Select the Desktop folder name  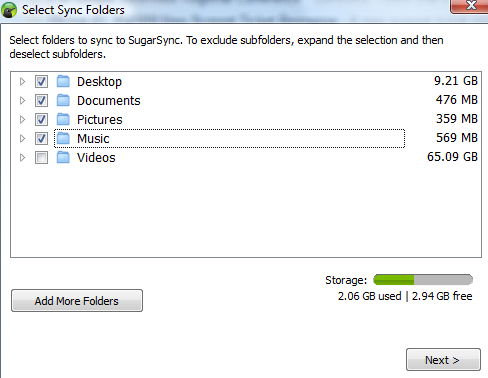(99, 82)
